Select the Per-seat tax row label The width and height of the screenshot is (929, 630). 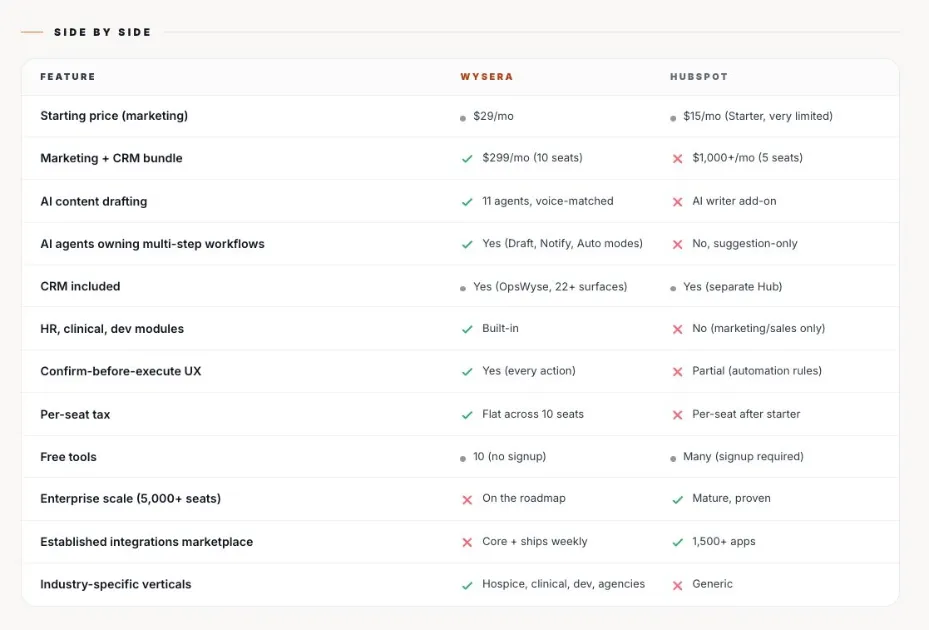pos(75,414)
